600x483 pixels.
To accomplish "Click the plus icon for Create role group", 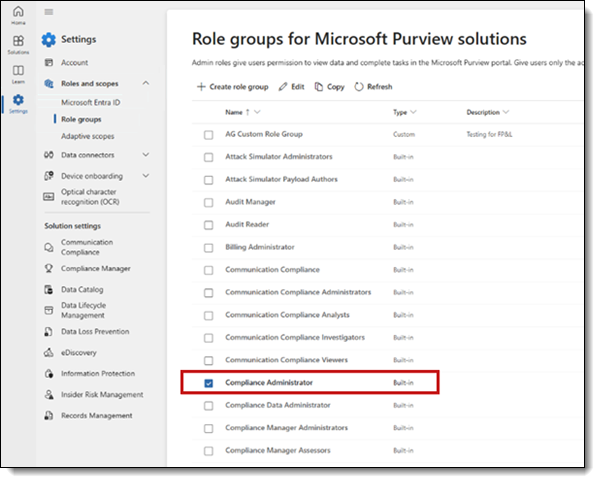I will point(201,86).
